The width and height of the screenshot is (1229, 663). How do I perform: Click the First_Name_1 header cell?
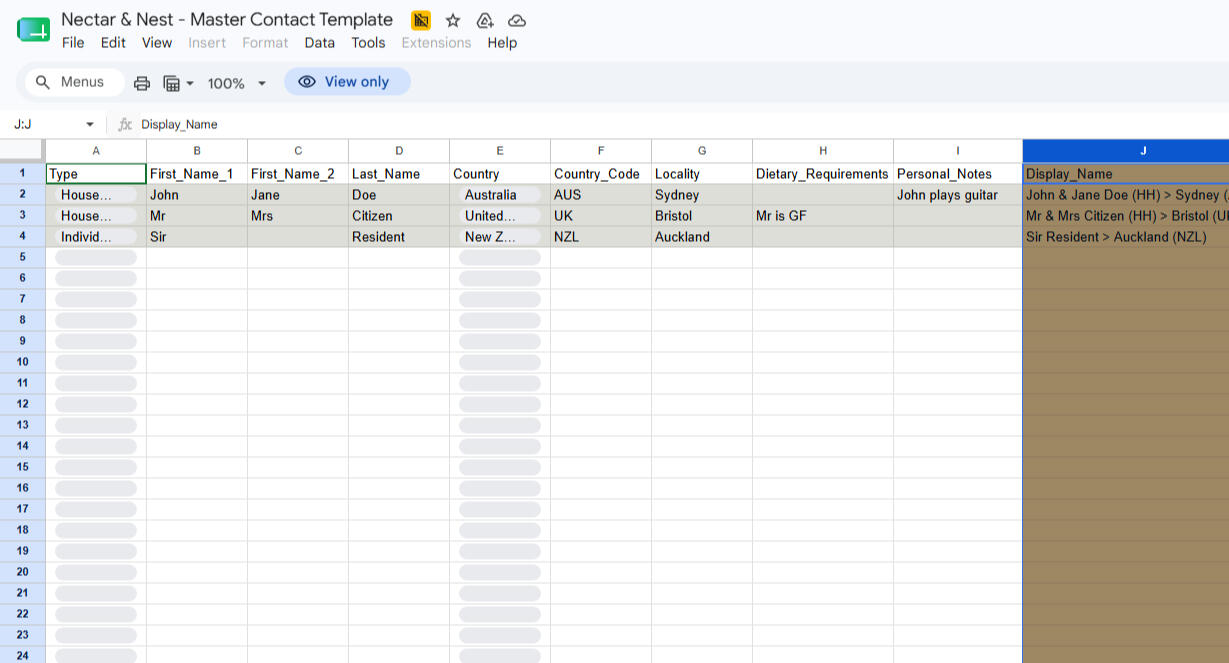pyautogui.click(x=197, y=174)
